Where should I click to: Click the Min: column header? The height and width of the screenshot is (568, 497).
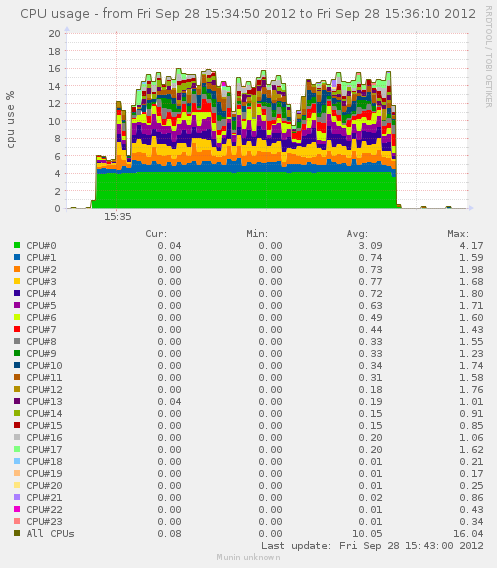(257, 234)
